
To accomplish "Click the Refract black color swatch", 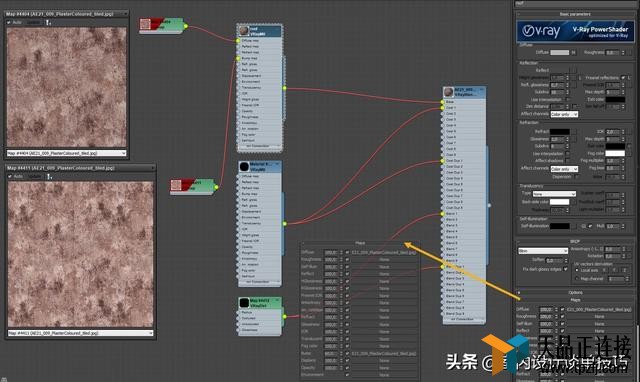I will (560, 131).
